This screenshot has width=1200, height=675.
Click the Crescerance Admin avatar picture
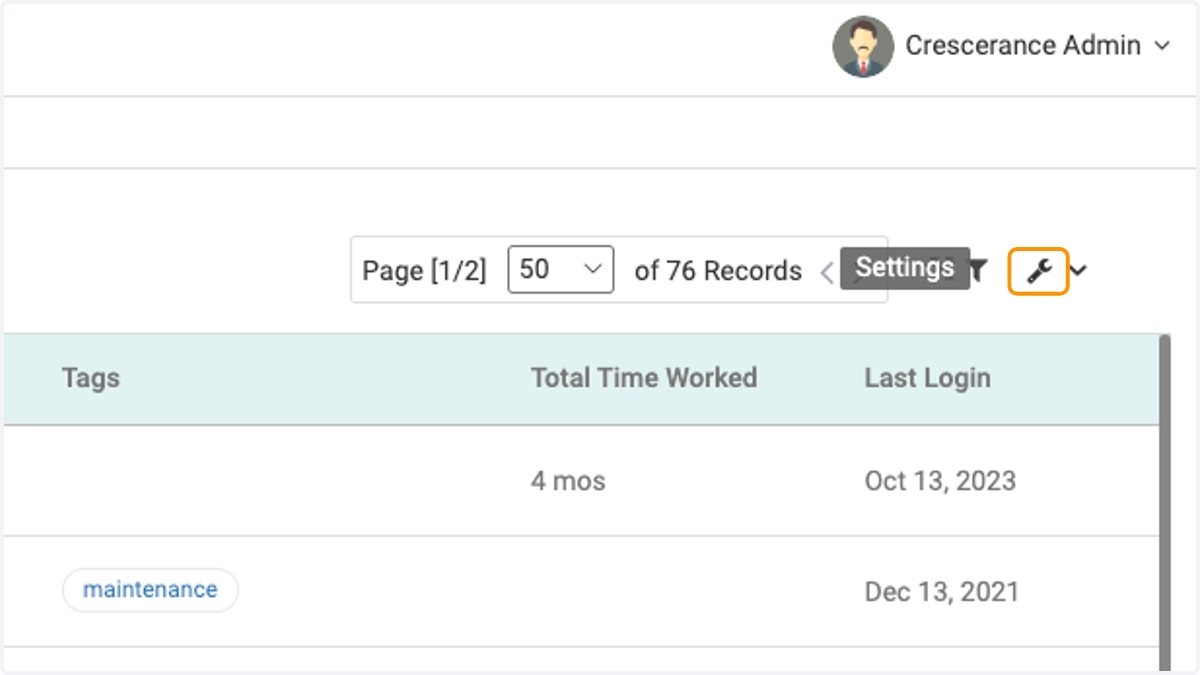tap(863, 46)
